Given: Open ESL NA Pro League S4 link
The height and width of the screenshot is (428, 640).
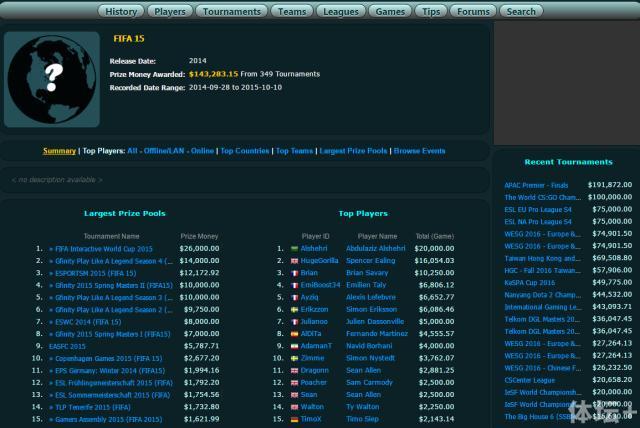Looking at the screenshot, I should pyautogui.click(x=538, y=222).
